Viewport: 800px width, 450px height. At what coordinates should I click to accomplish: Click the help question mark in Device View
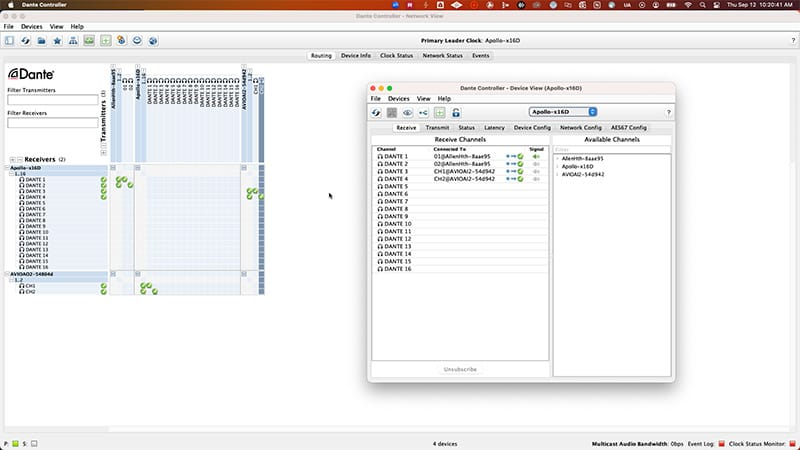[668, 112]
